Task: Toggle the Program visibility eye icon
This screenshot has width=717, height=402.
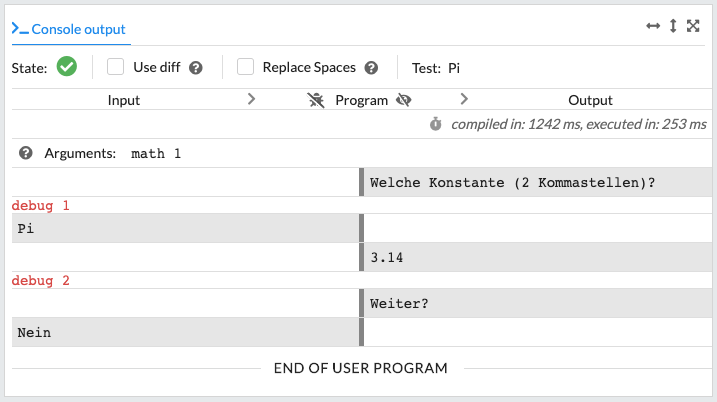Action: [x=404, y=100]
